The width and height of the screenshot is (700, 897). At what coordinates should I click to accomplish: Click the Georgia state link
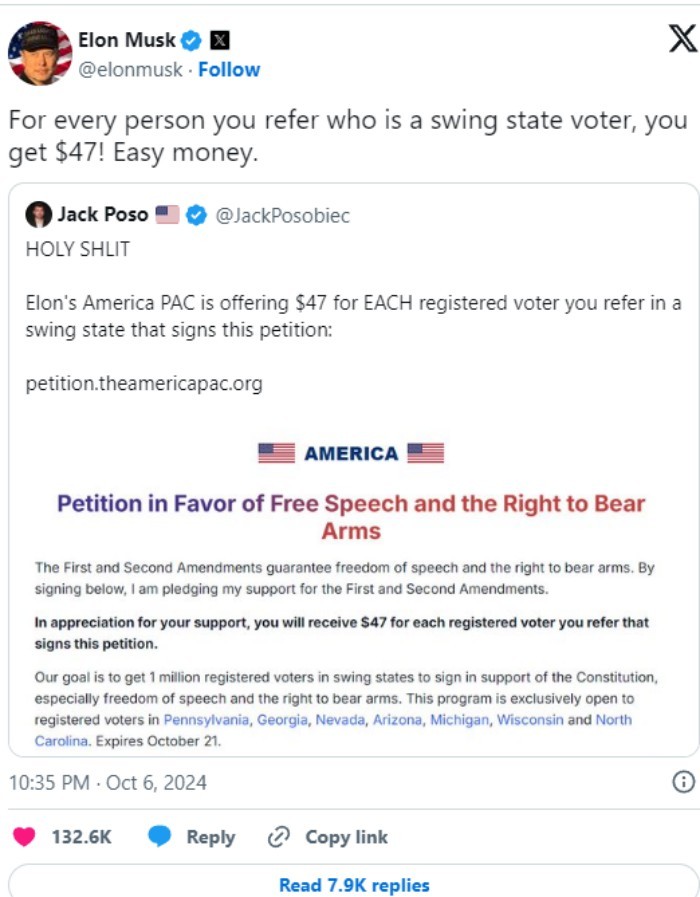point(281,720)
